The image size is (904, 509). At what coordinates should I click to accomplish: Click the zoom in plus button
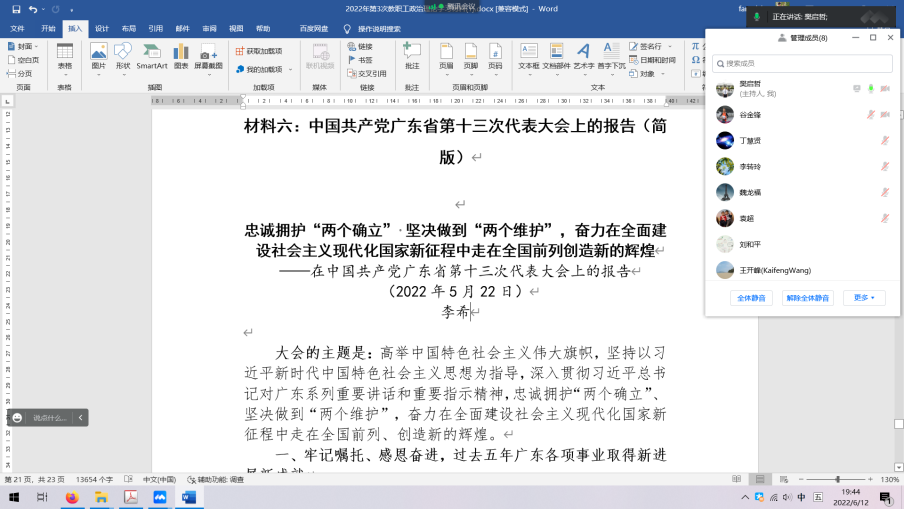[x=870, y=479]
